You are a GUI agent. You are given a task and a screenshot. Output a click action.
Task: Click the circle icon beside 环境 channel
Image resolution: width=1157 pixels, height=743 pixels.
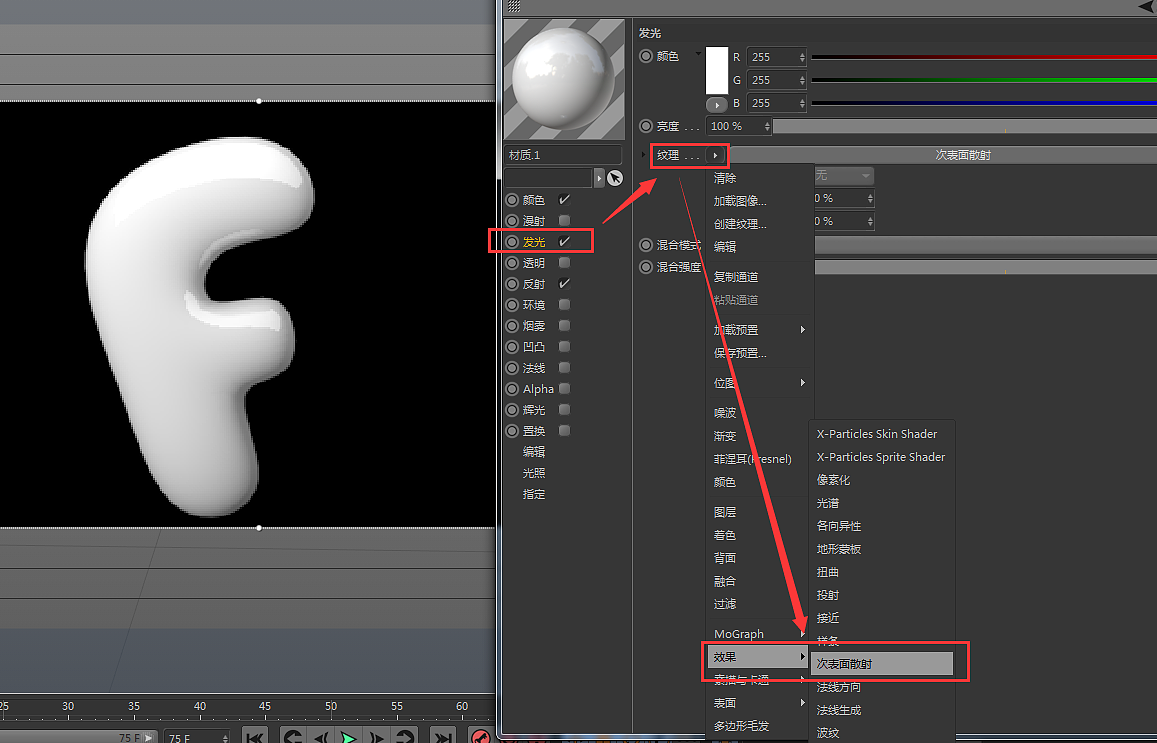click(x=512, y=305)
